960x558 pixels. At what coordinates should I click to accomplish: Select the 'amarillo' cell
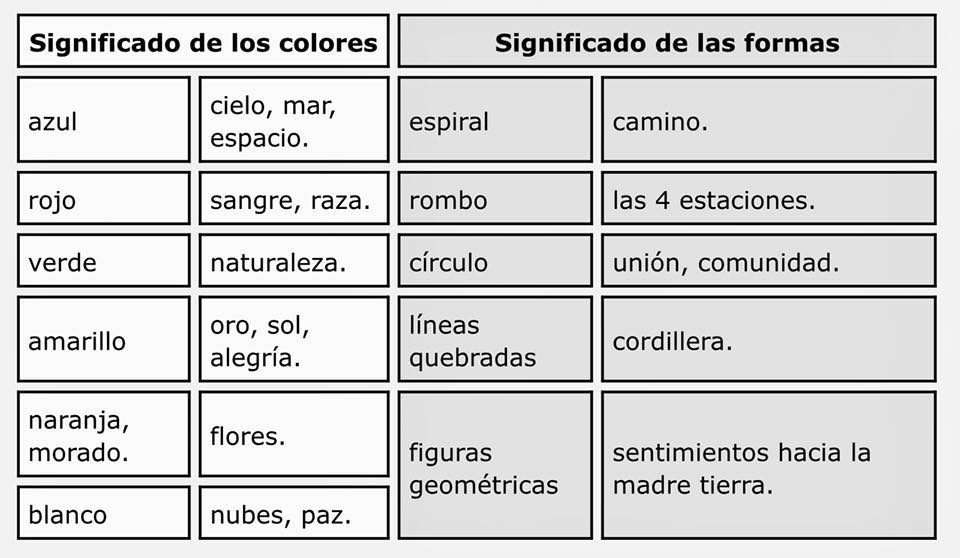pos(103,339)
